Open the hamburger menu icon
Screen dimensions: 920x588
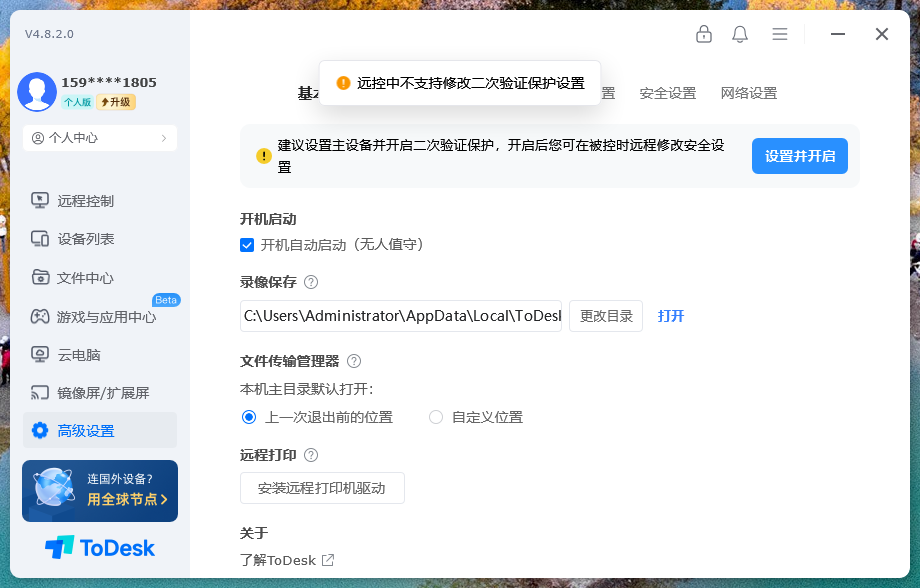[780, 34]
